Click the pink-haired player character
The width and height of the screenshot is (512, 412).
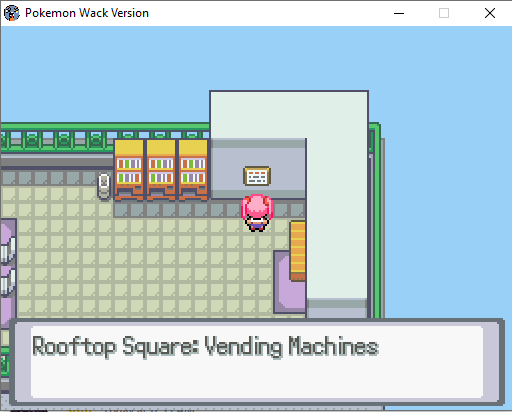(x=257, y=213)
